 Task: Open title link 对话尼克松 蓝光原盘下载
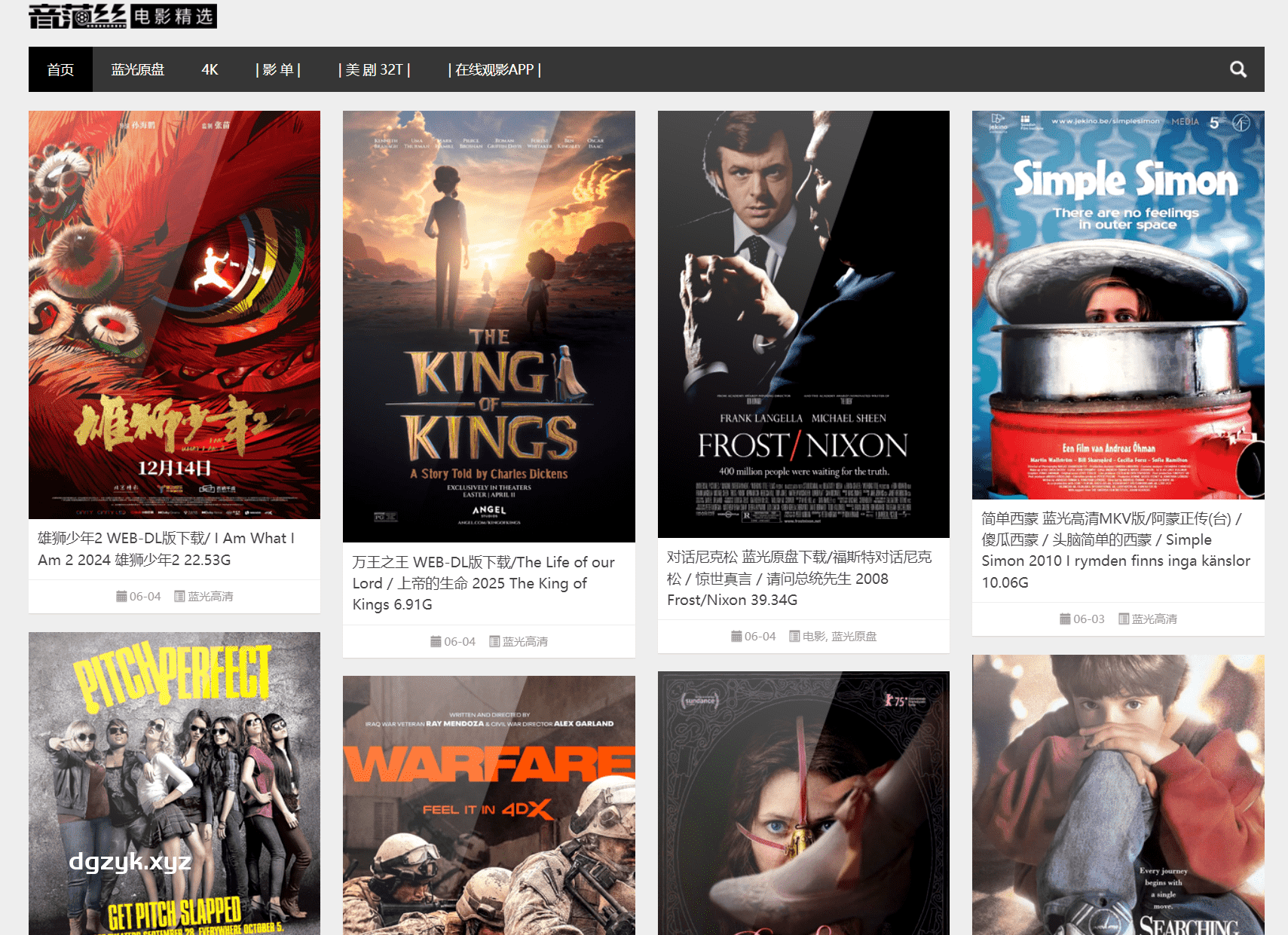coord(799,578)
